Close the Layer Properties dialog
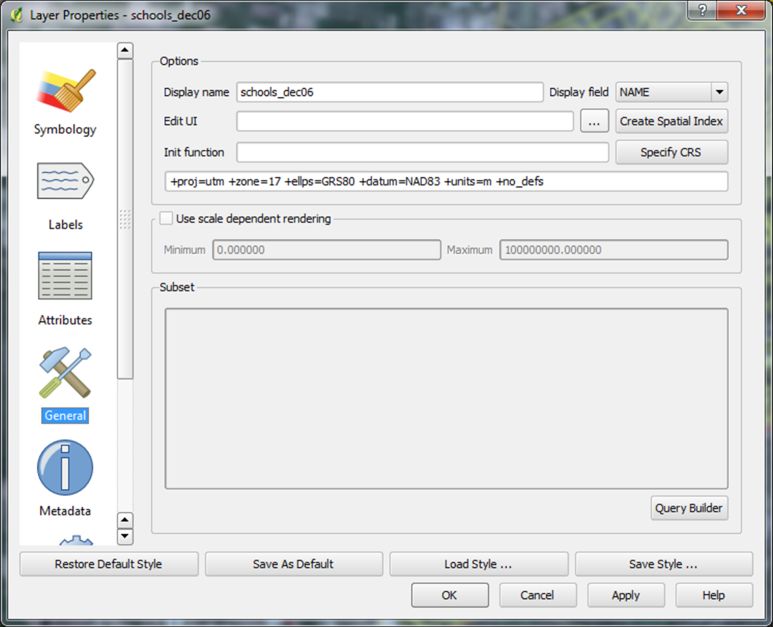This screenshot has width=773, height=627. tap(741, 10)
